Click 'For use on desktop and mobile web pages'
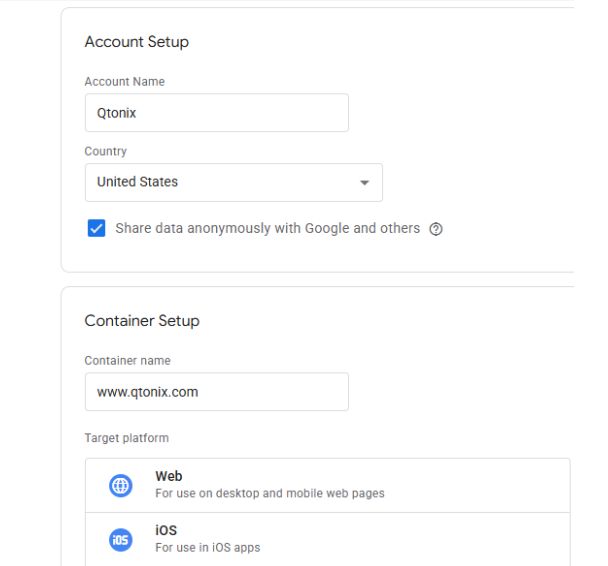Screen dimensions: 608x566 (269, 493)
